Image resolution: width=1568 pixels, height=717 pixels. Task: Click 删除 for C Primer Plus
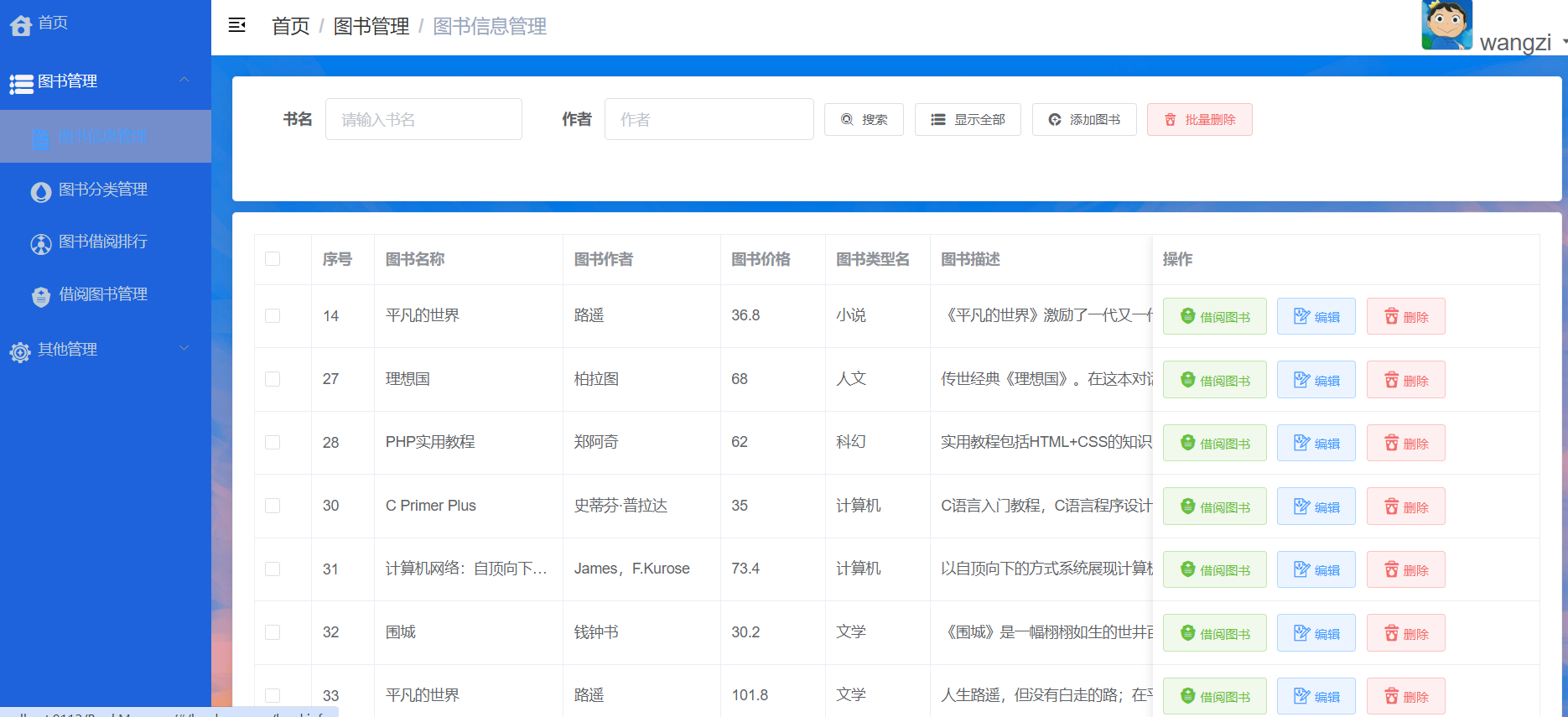(x=1406, y=507)
